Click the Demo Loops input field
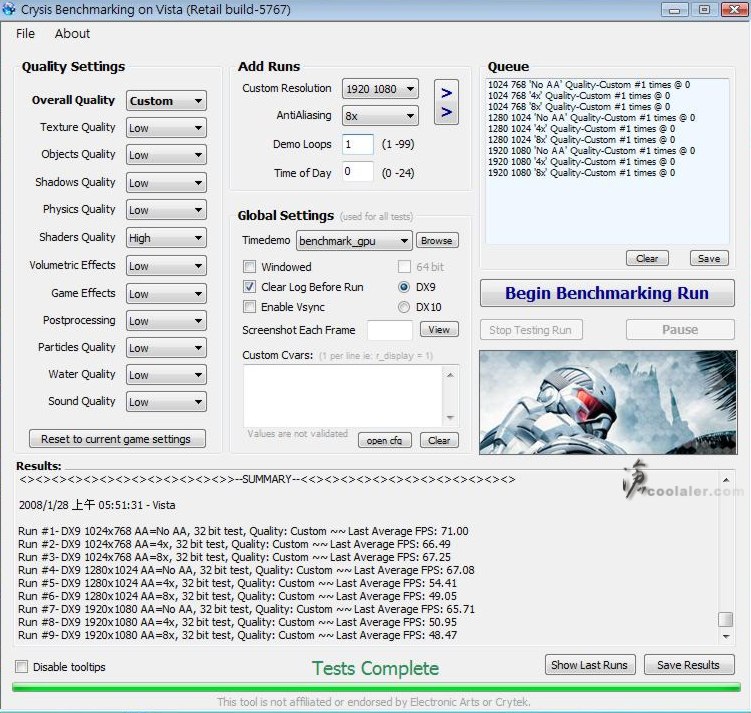Screen dimensions: 751x713 point(358,144)
